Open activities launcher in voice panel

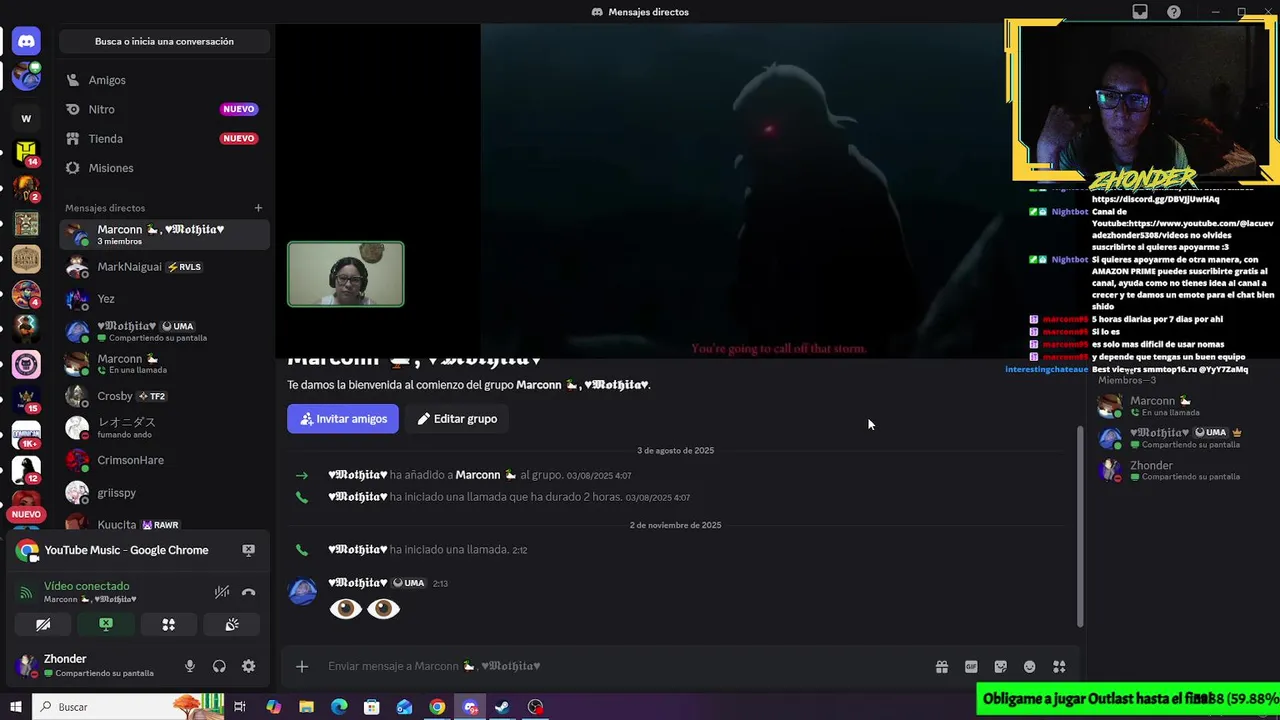(168, 625)
